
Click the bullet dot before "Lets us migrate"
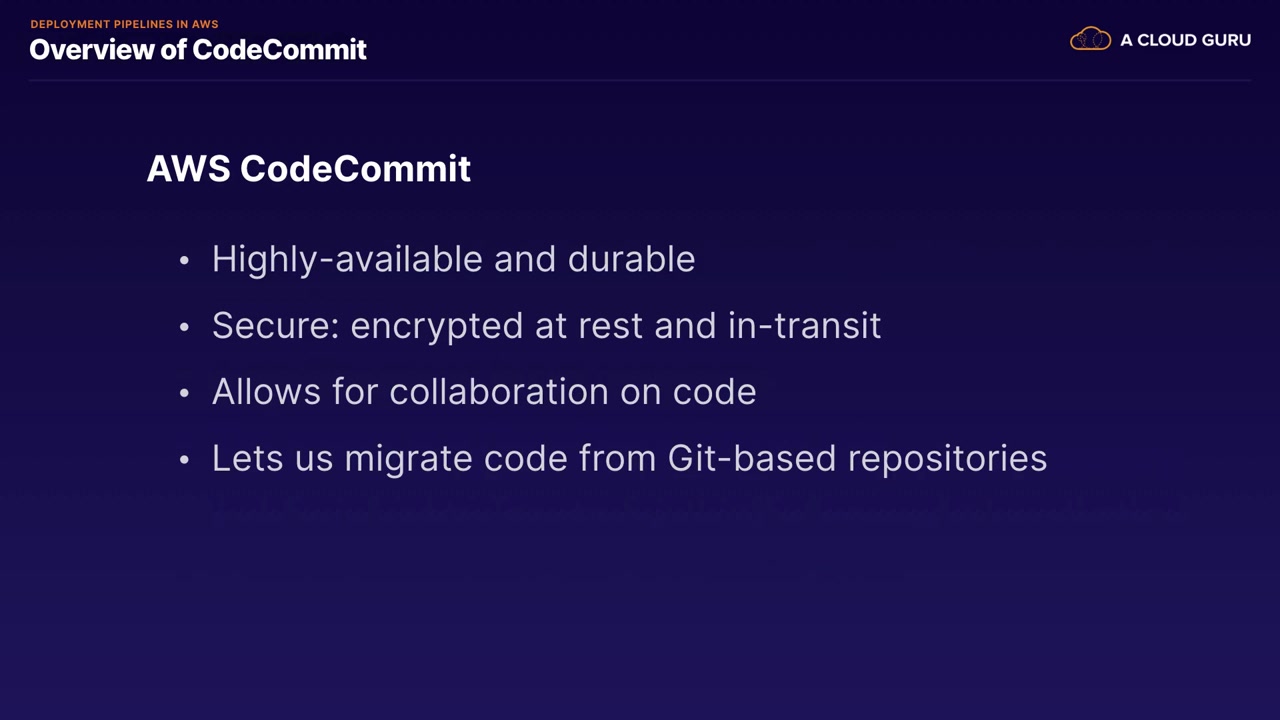(184, 459)
